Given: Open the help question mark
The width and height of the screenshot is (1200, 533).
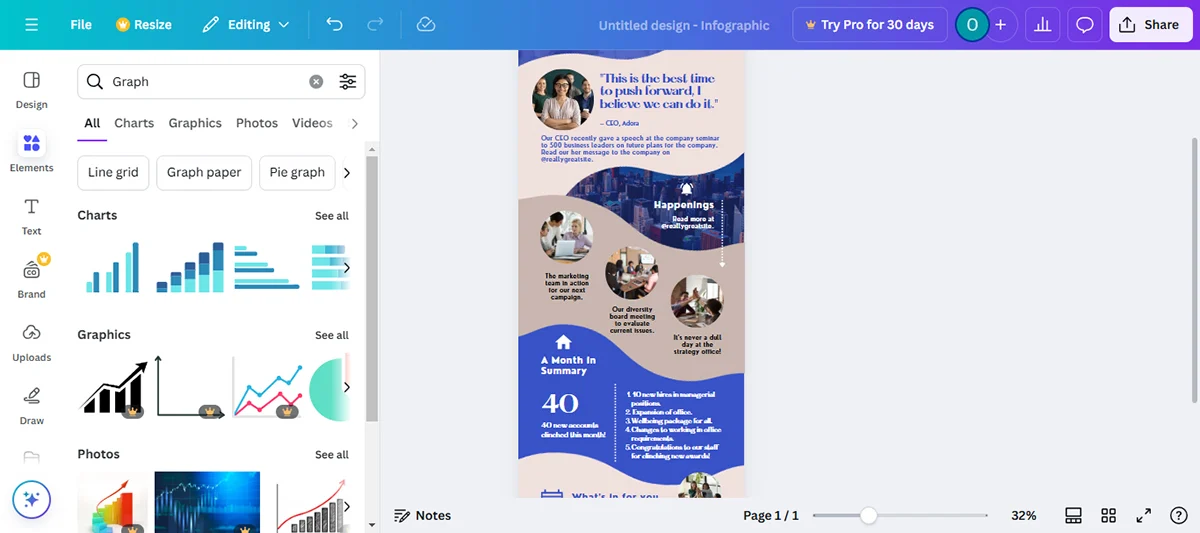Looking at the screenshot, I should (x=1178, y=516).
